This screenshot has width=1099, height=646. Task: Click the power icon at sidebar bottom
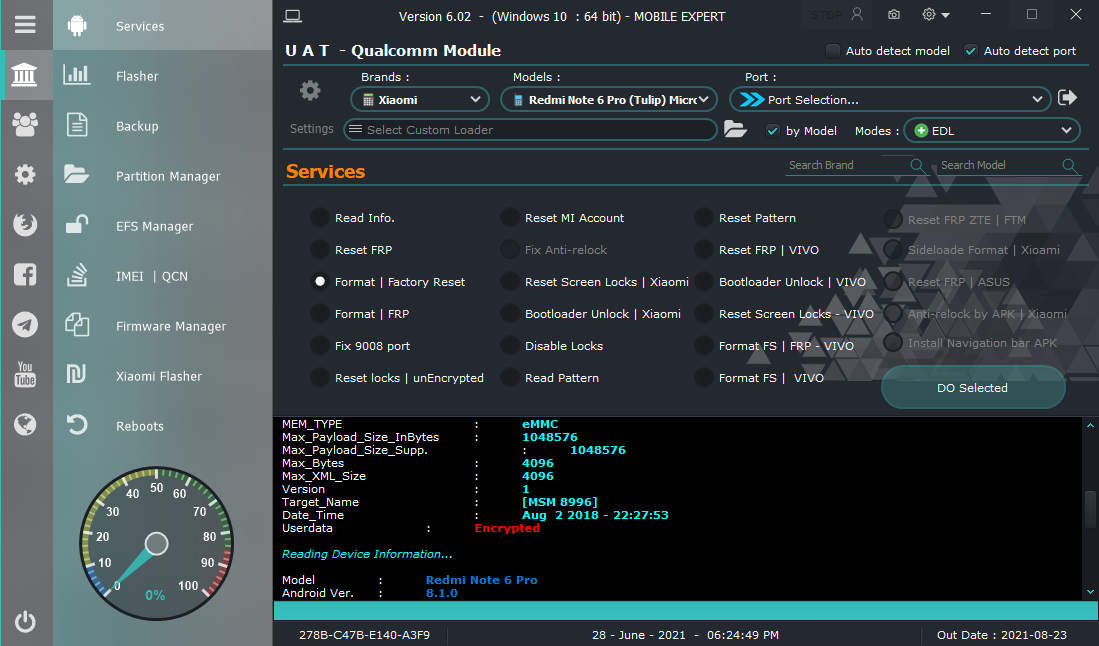[25, 621]
